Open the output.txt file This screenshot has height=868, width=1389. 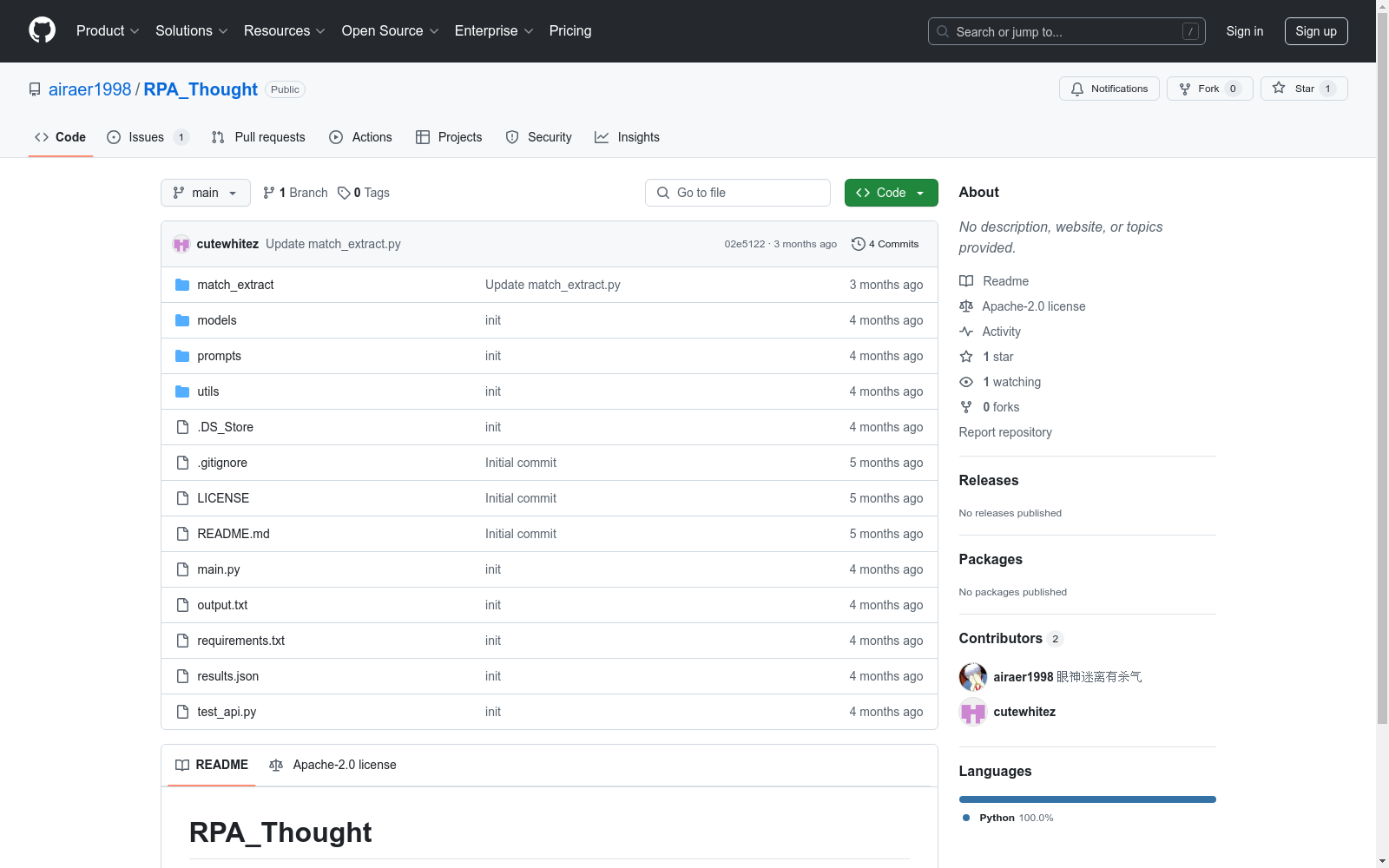coord(222,605)
